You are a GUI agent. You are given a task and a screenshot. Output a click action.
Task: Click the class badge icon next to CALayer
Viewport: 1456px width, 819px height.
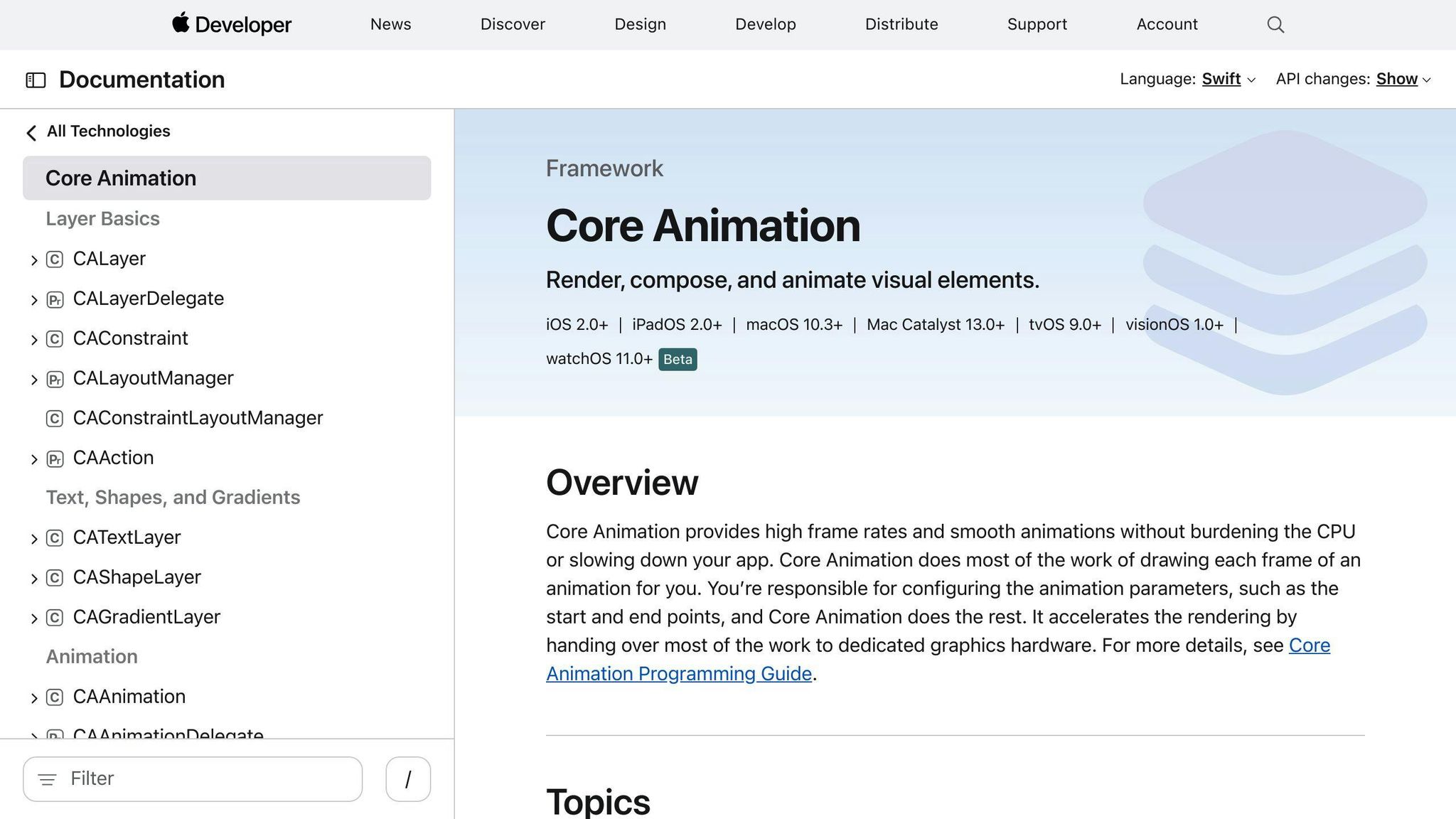pos(55,259)
